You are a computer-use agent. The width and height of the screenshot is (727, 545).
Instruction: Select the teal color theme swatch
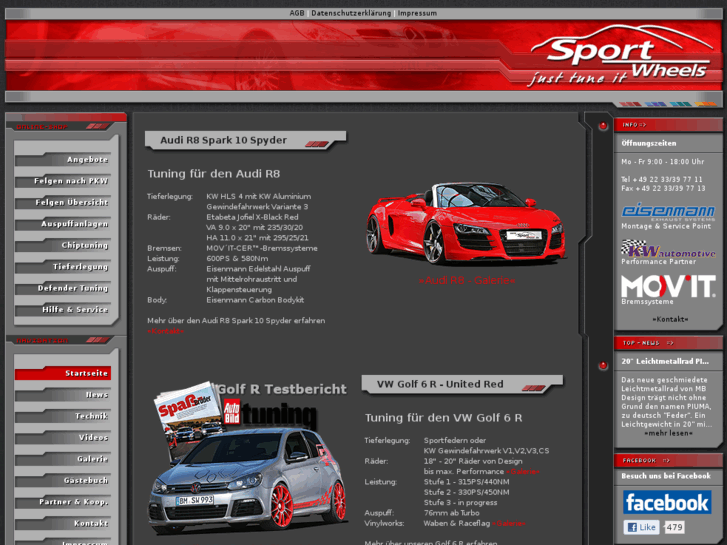[x=680, y=104]
